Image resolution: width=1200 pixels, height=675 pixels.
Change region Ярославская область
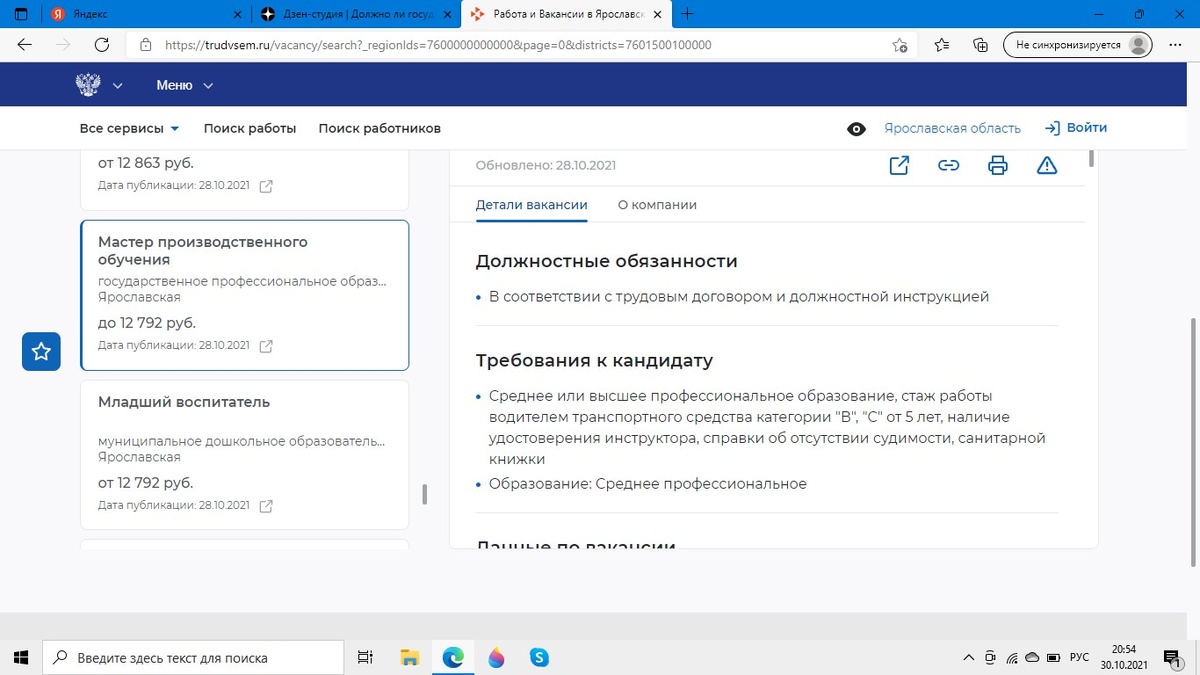click(952, 128)
